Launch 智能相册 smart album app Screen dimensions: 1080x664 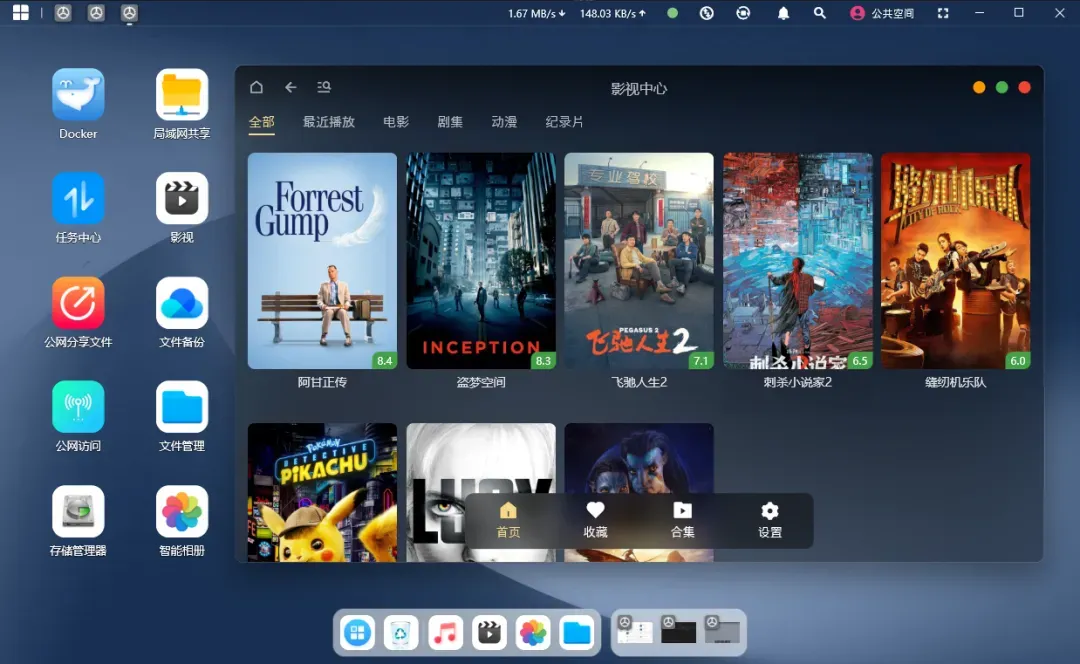(182, 512)
